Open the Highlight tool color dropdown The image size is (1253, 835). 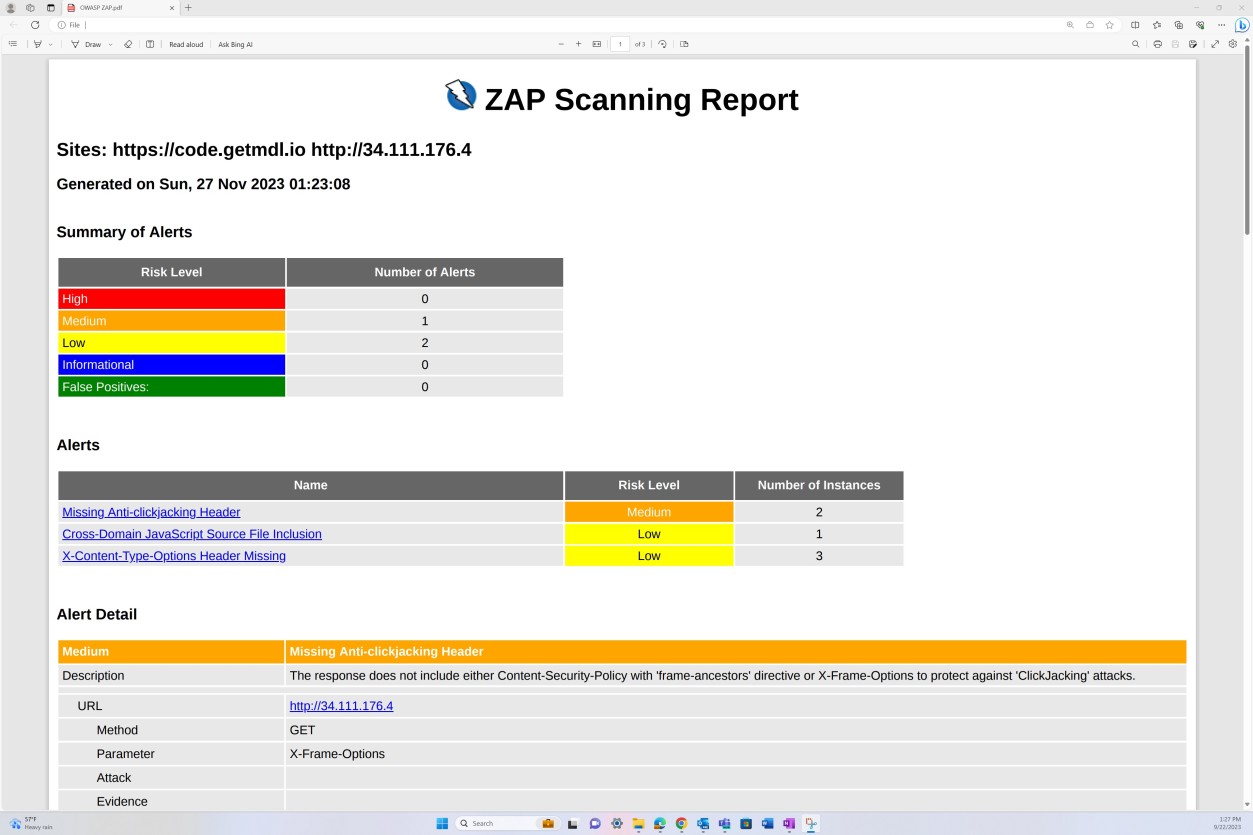pos(50,43)
